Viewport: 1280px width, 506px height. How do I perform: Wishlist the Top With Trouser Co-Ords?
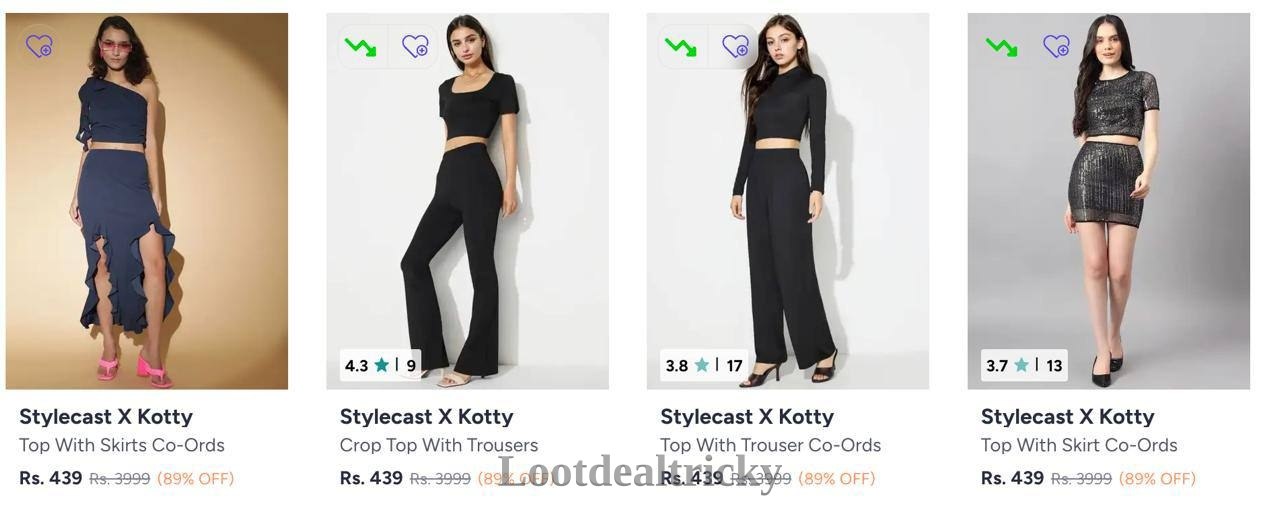click(735, 46)
